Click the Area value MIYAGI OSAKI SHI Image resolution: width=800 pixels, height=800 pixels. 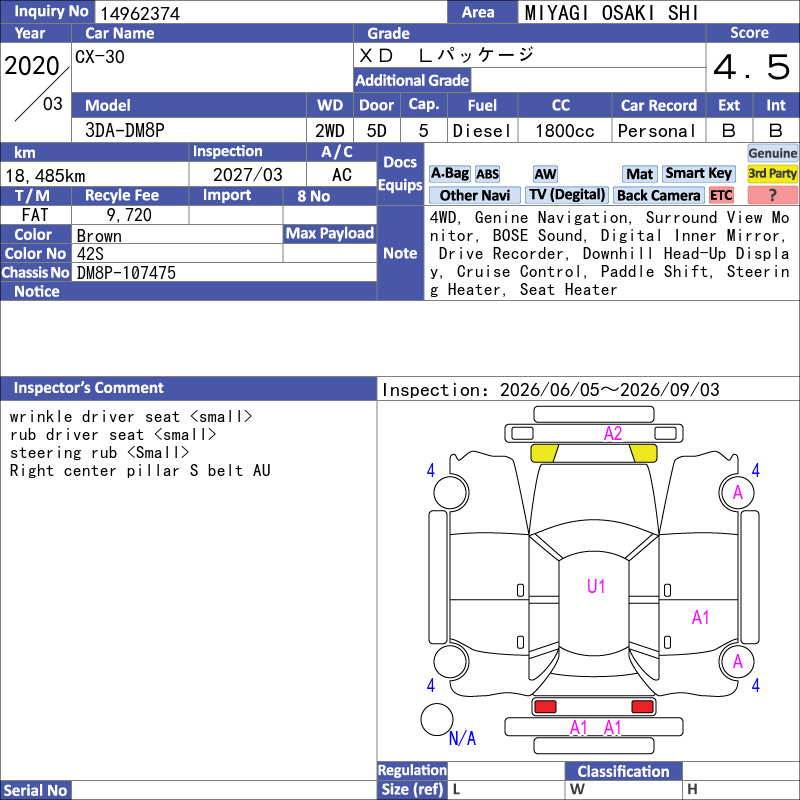[611, 13]
